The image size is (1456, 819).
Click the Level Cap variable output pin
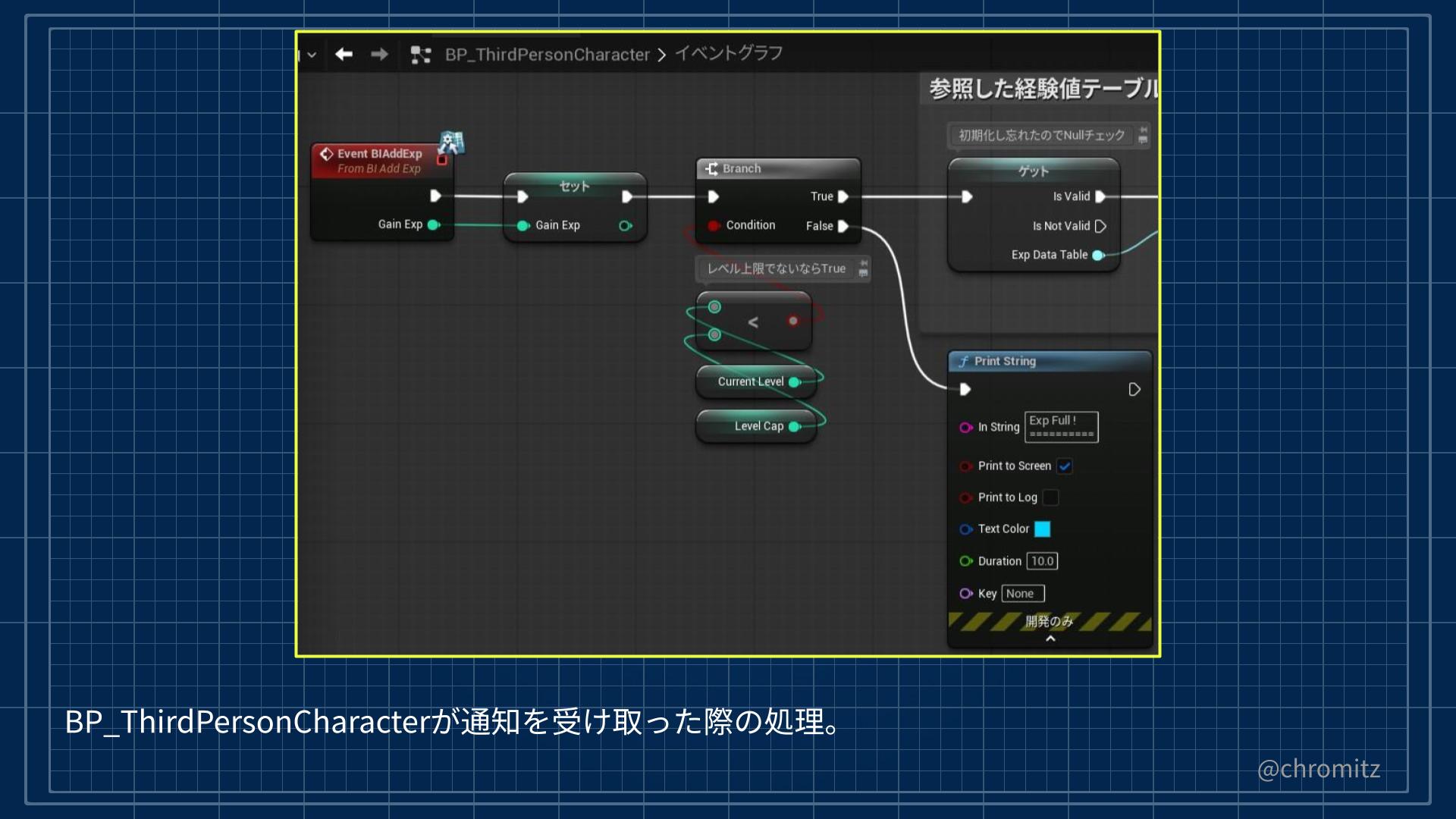point(794,427)
